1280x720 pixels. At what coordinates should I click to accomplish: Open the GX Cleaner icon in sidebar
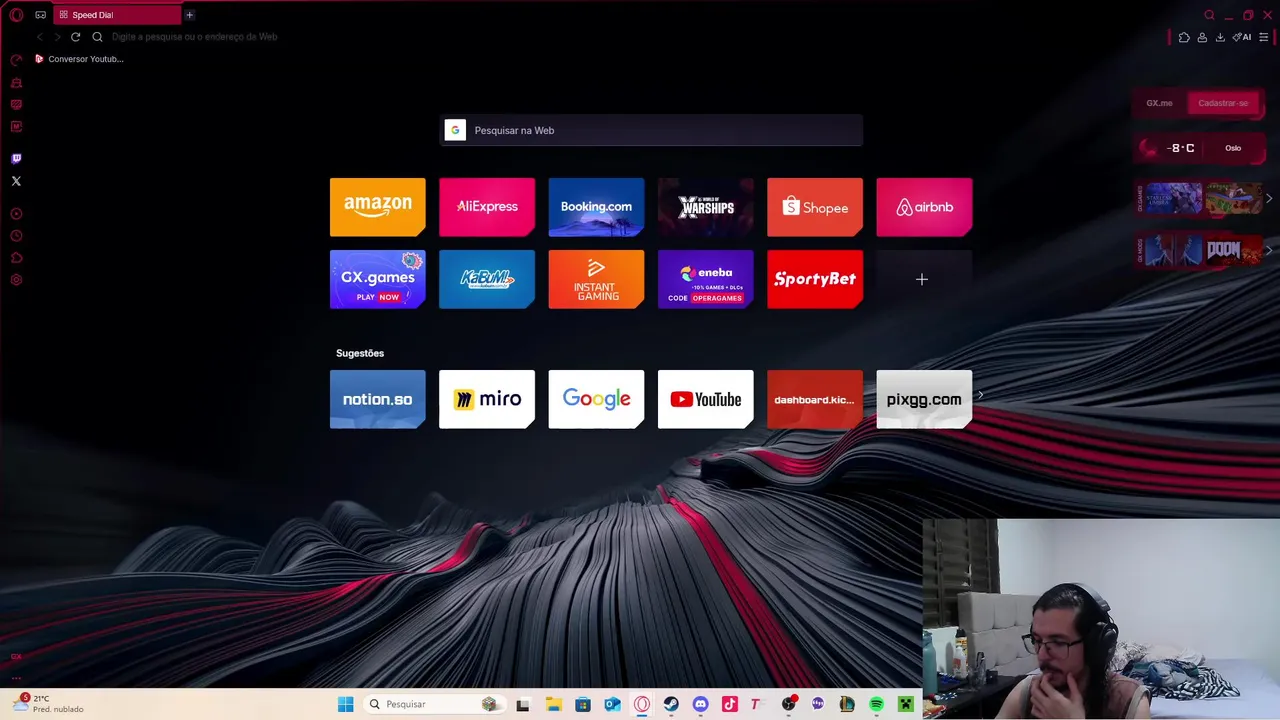click(16, 83)
